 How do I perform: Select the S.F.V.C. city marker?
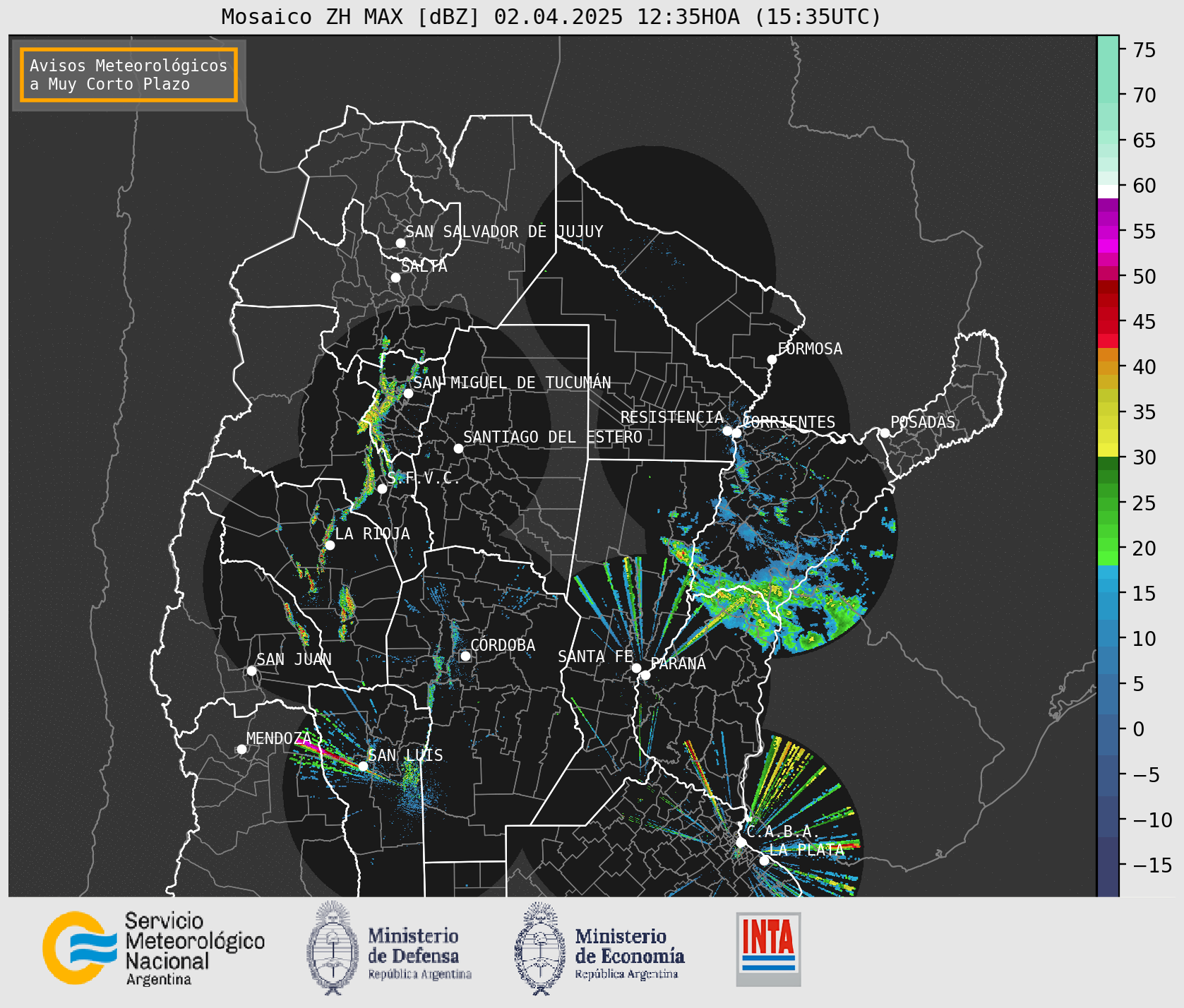[382, 488]
